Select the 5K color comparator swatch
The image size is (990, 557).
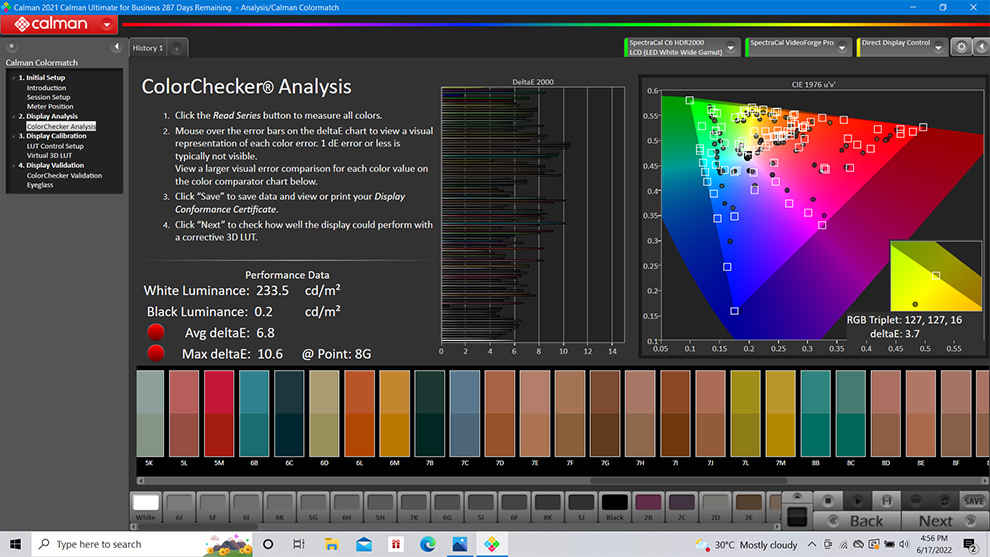pyautogui.click(x=150, y=413)
